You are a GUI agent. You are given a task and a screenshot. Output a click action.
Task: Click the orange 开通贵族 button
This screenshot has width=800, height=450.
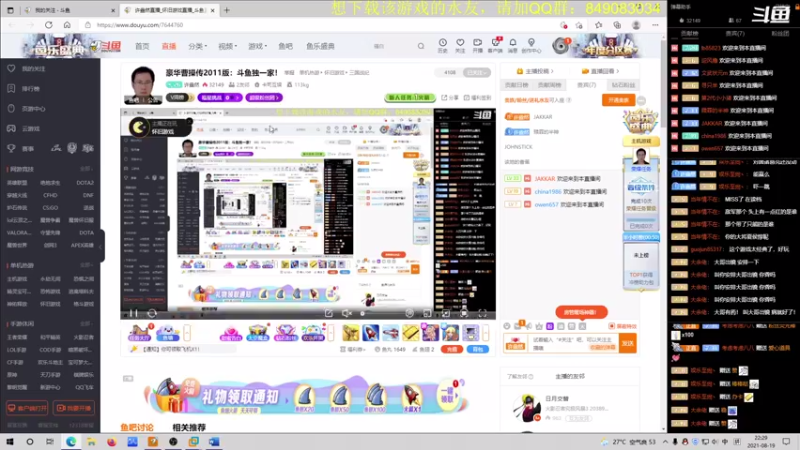(618, 100)
